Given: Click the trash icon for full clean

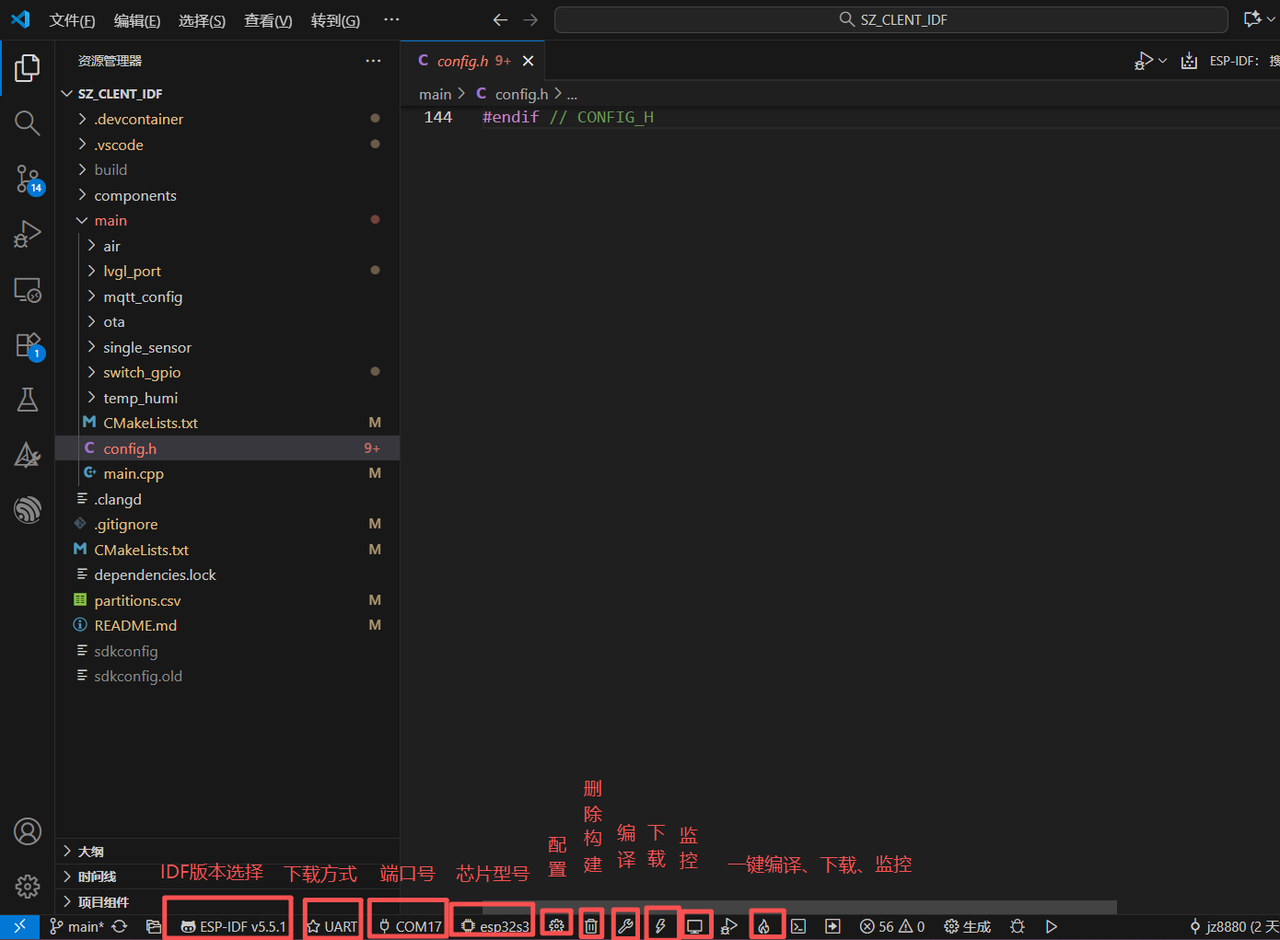Looking at the screenshot, I should coord(591,926).
